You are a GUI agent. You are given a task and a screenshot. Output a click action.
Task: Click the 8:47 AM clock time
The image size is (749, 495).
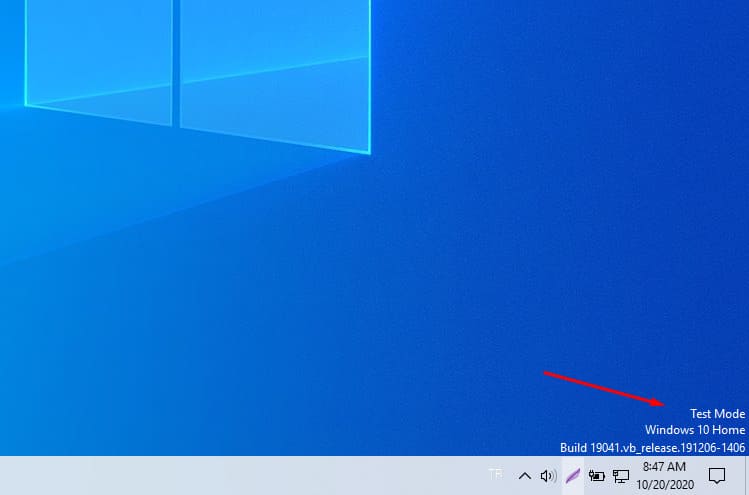click(x=664, y=467)
